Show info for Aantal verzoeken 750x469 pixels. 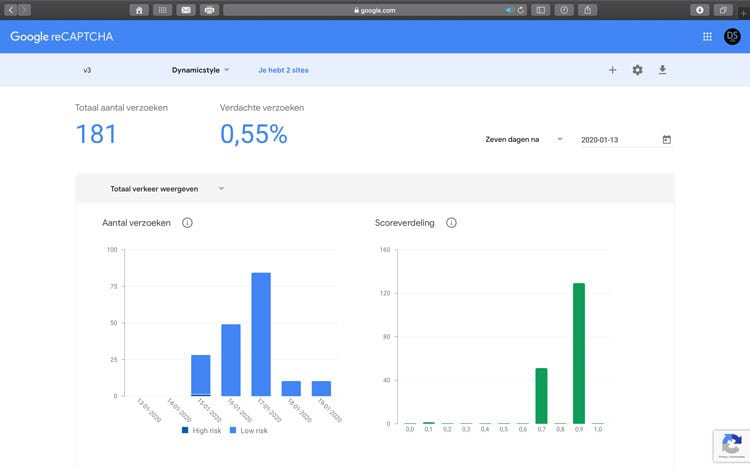tap(187, 223)
